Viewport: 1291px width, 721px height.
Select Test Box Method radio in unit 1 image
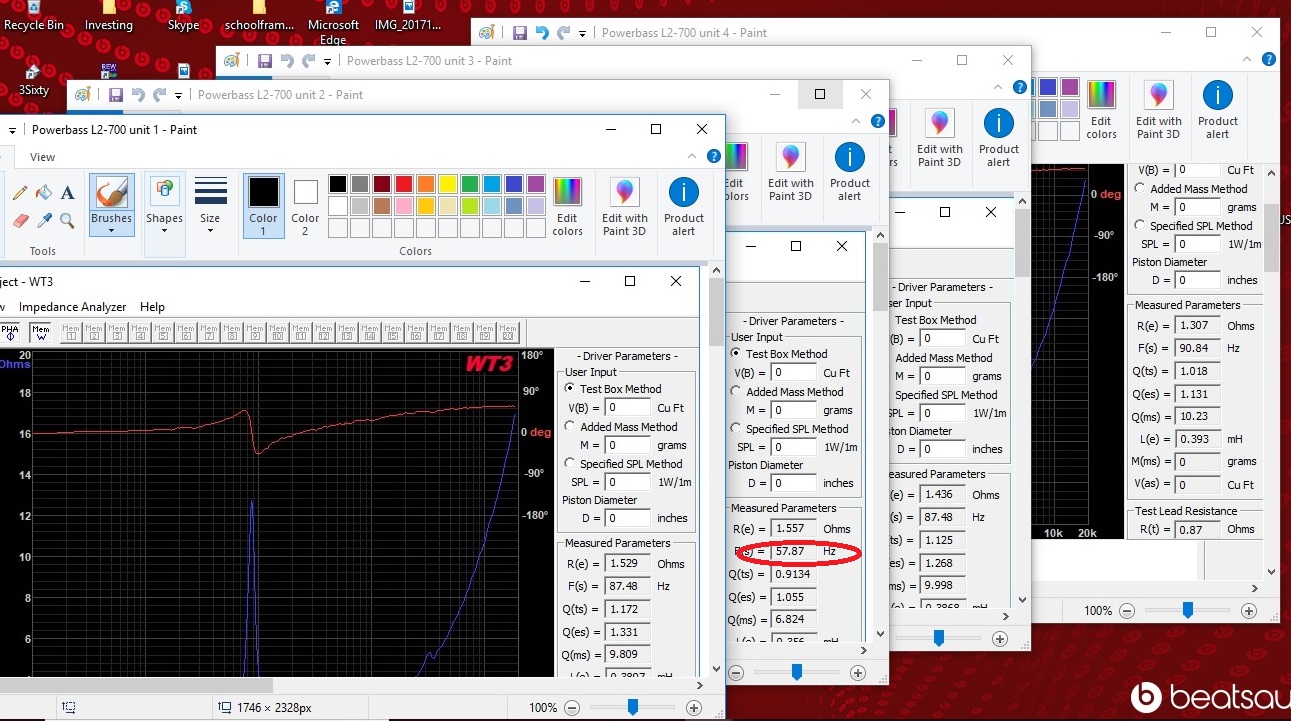coord(570,389)
